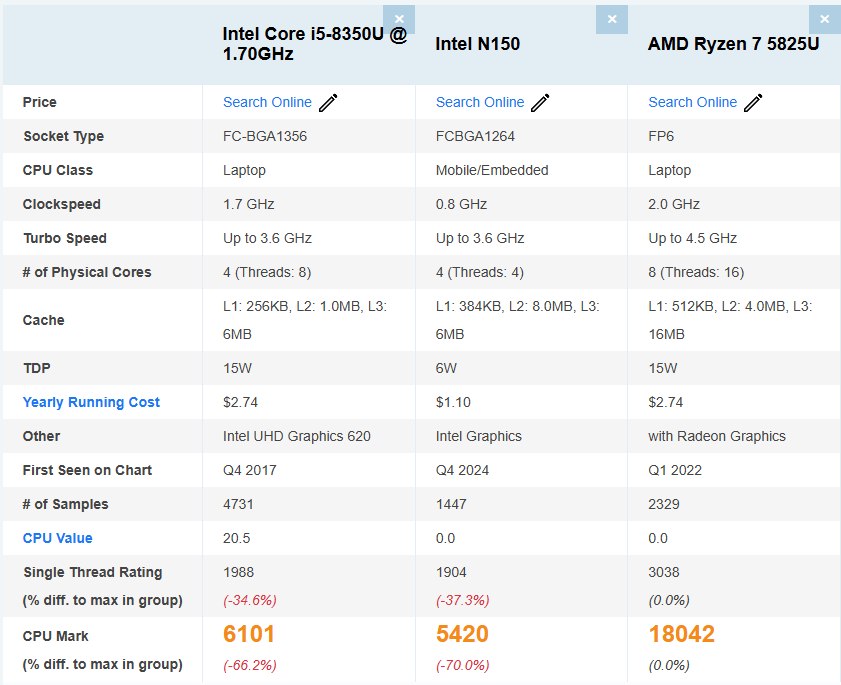Select the 5420 CPU Mark value
This screenshot has height=685, width=841.
point(462,634)
